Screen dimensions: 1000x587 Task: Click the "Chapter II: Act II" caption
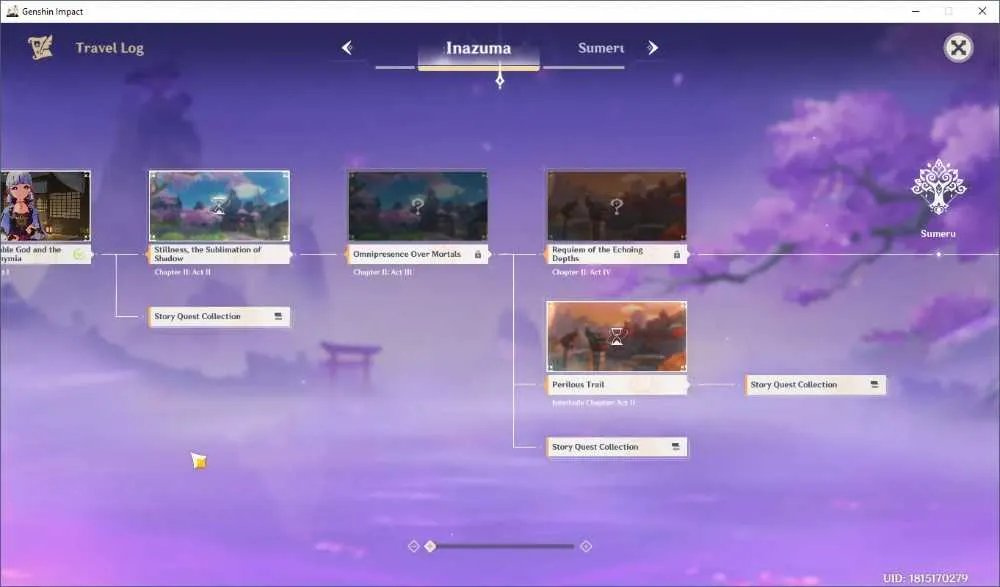coord(182,272)
